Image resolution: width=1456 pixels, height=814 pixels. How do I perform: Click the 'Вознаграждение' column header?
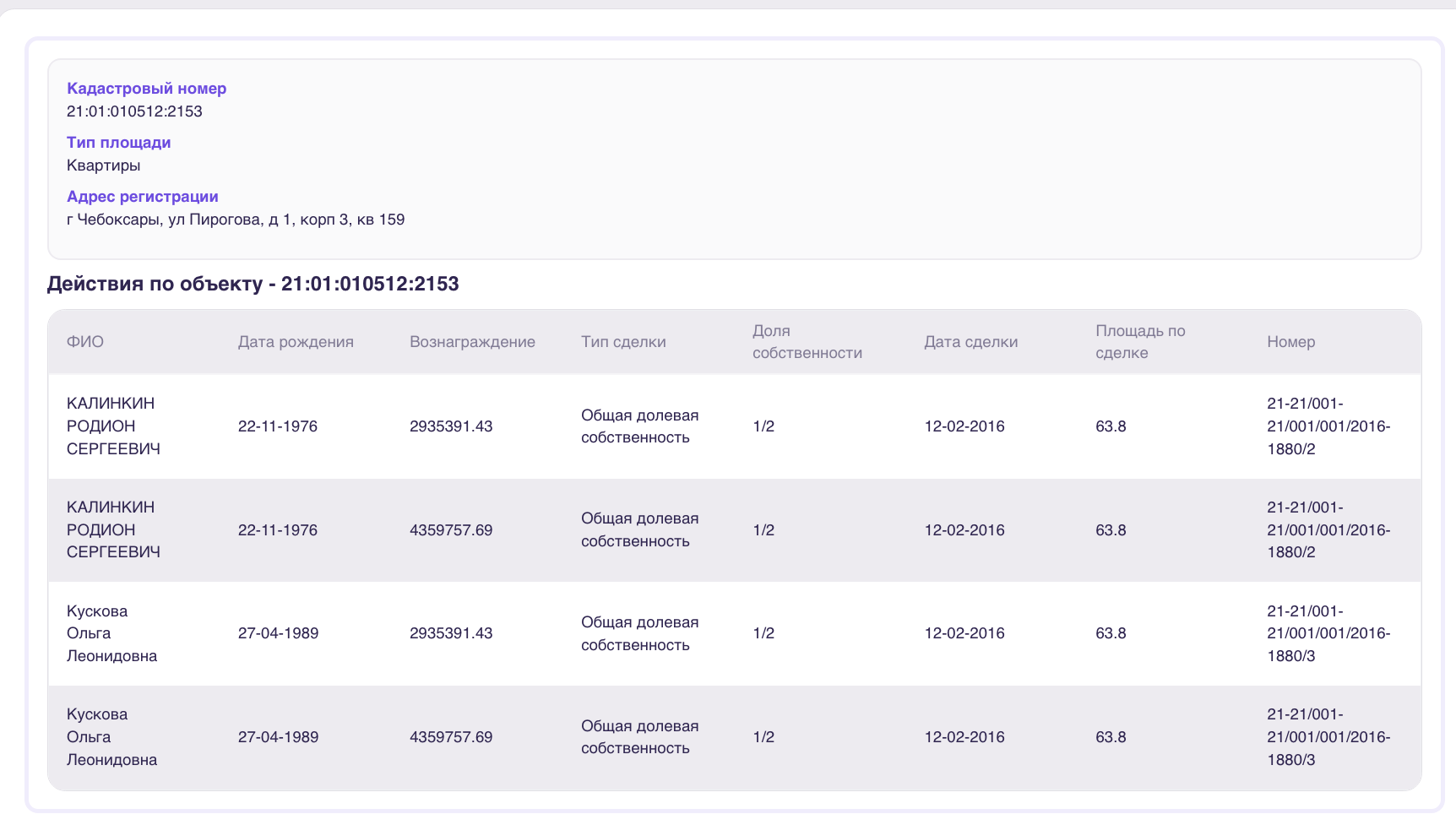point(472,342)
